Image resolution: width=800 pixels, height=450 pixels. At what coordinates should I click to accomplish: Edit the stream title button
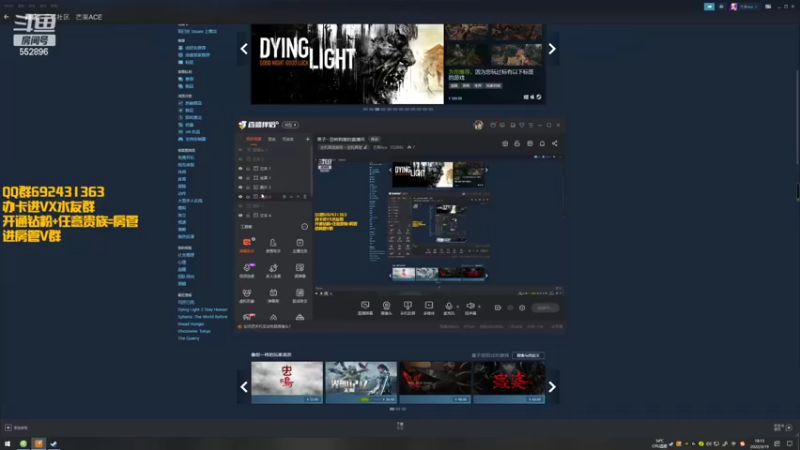click(375, 139)
